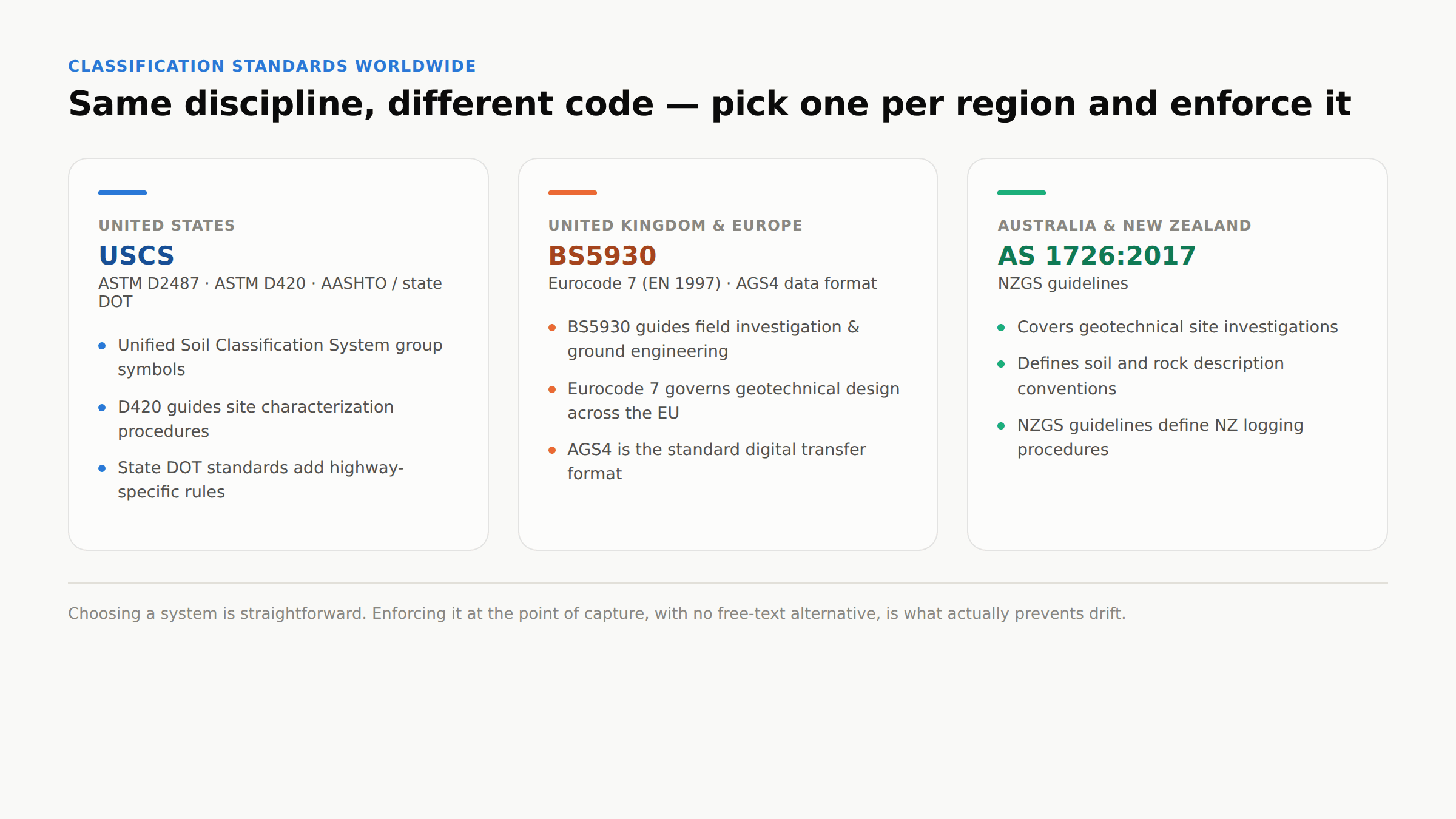Viewport: 1456px width, 819px height.
Task: Click the orange bullet for BS5930 guides
Action: 552,328
